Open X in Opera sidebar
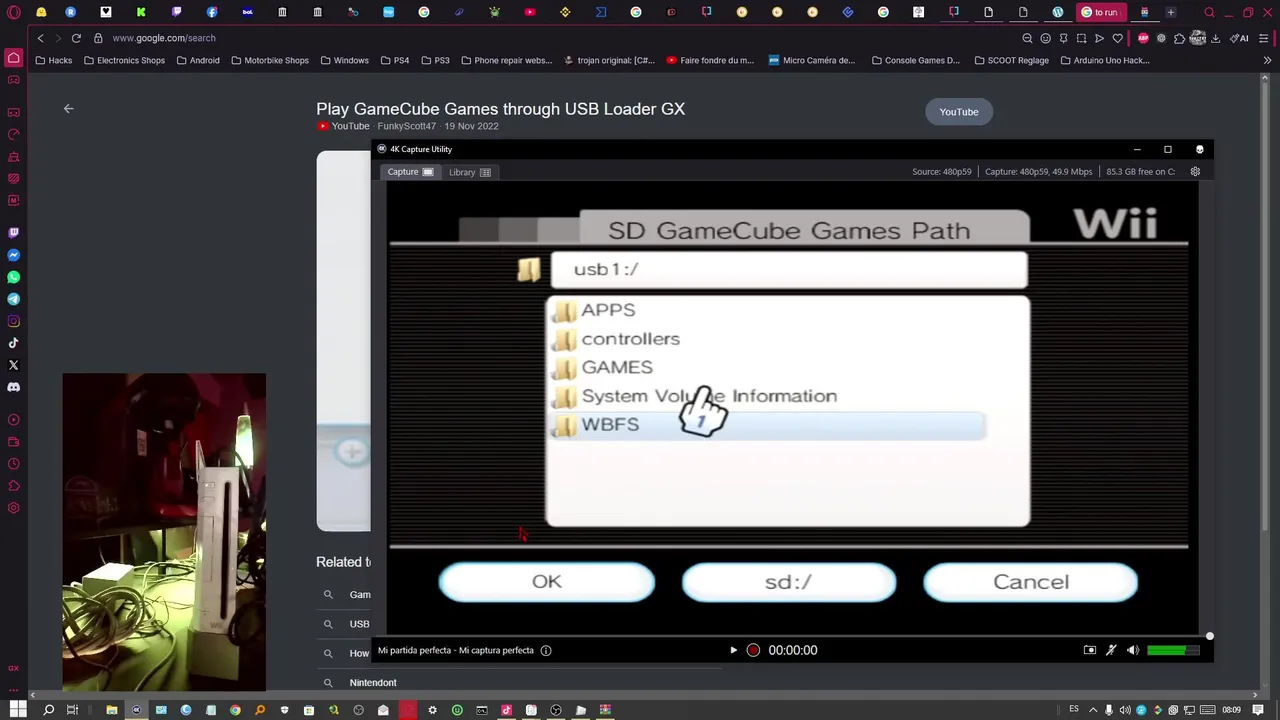The width and height of the screenshot is (1280, 720). pyautogui.click(x=13, y=365)
